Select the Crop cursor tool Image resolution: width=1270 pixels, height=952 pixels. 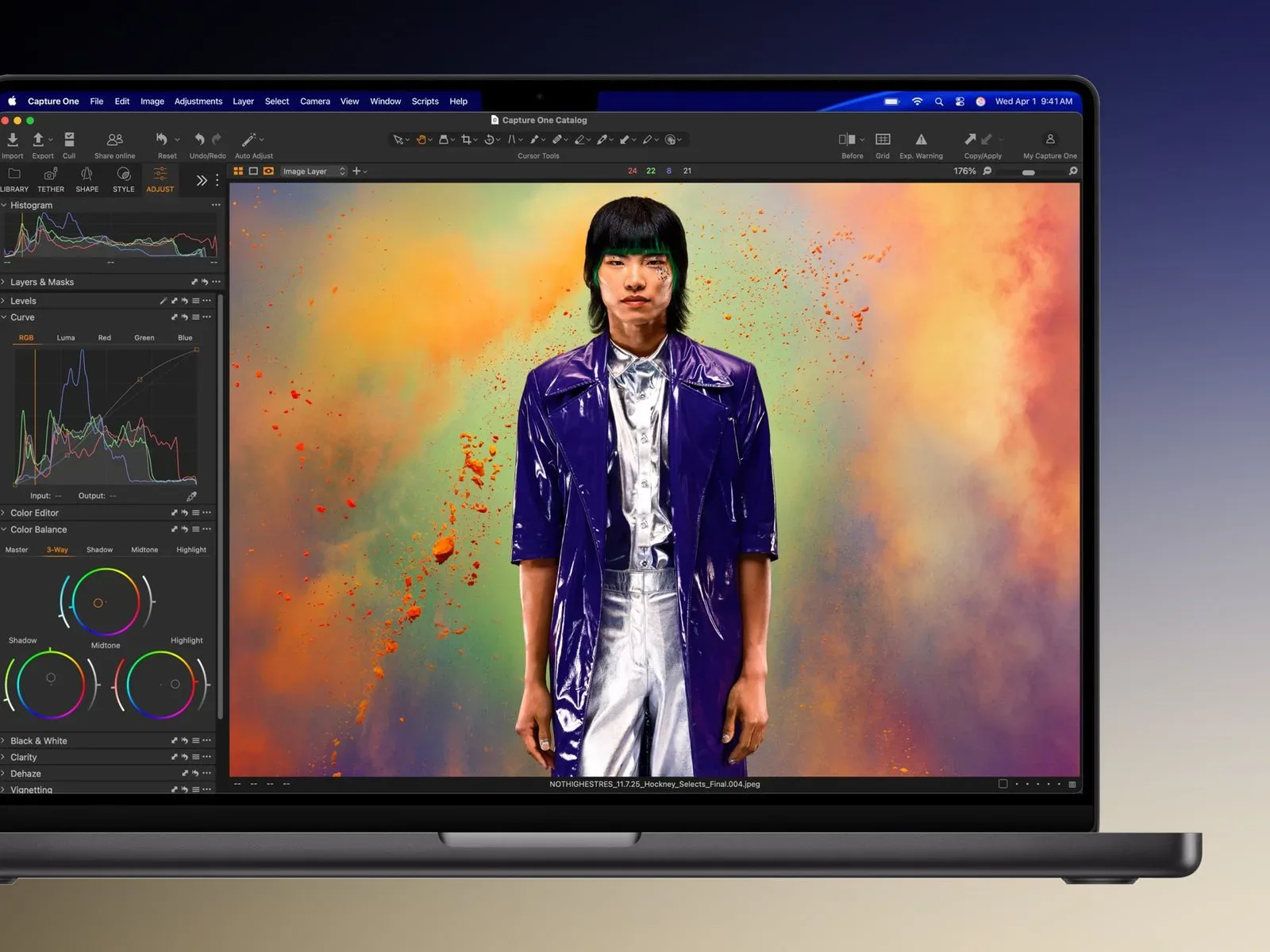[466, 140]
